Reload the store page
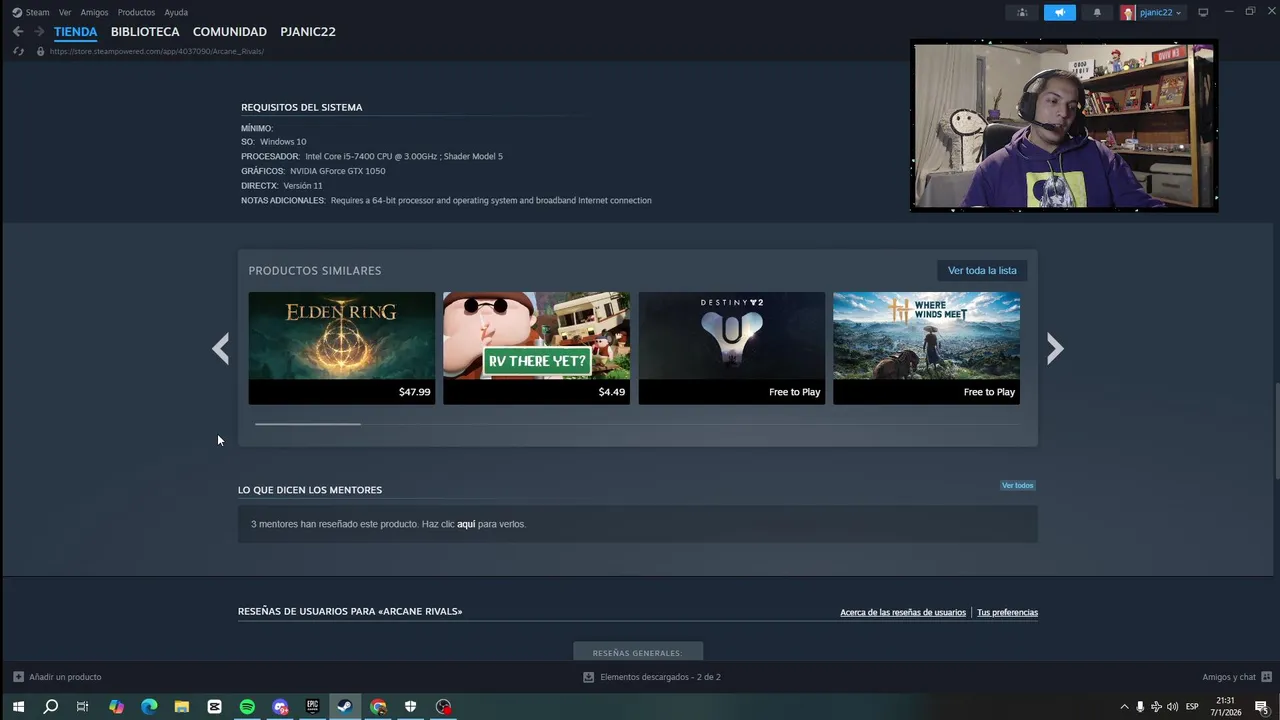The image size is (1280, 720). click(x=18, y=51)
